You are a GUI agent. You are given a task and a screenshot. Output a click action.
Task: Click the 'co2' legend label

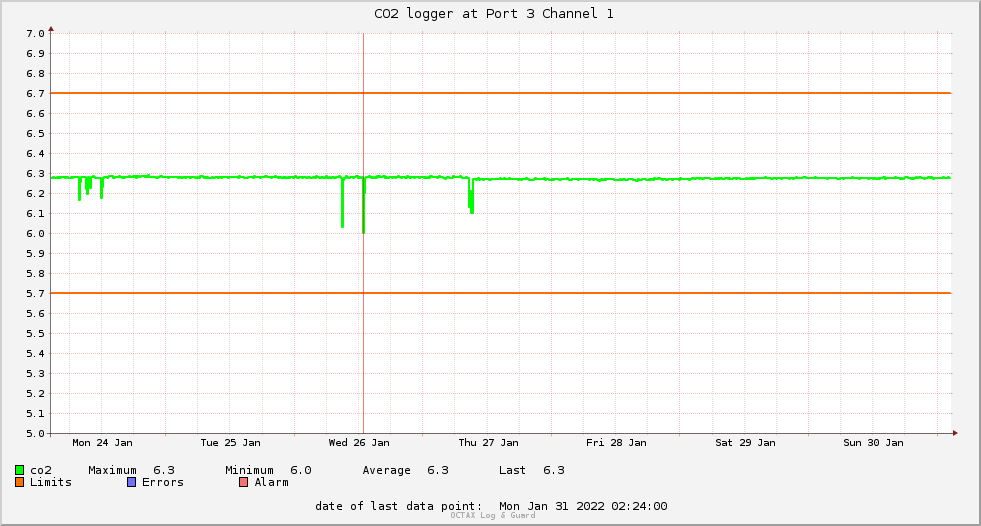[x=41, y=470]
